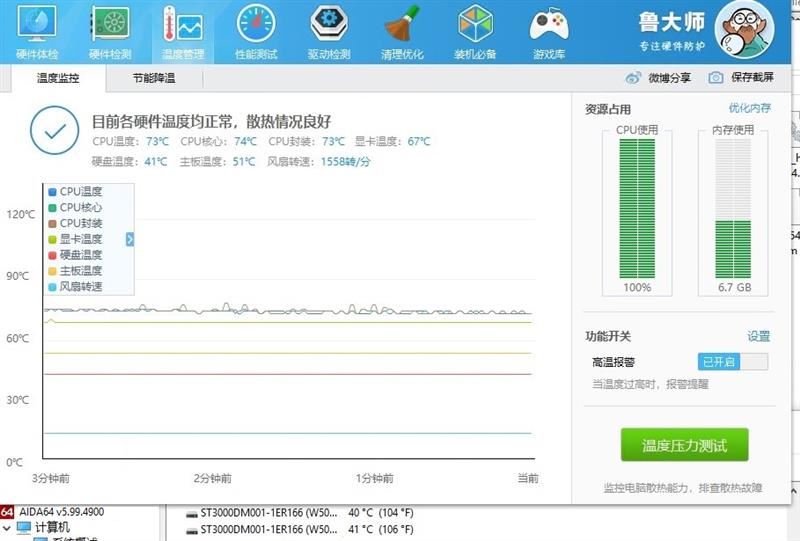
Task: Toggle 高温报警 switch 已开启
Action: [733, 362]
